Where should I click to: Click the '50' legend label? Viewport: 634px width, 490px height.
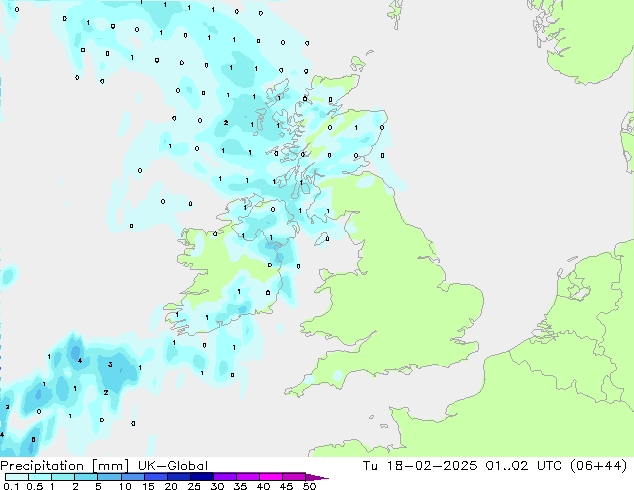tap(310, 486)
